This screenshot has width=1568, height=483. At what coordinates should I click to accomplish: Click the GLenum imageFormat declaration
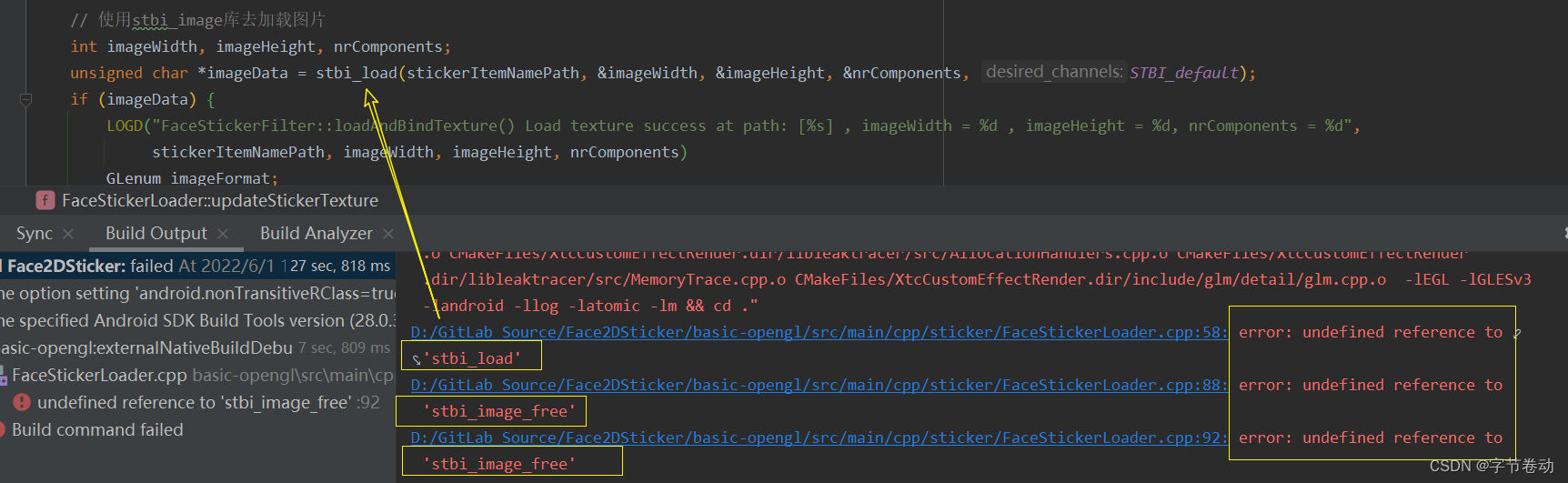[x=192, y=178]
